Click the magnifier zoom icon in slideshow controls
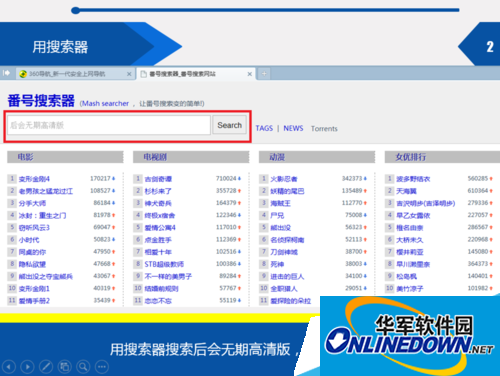Image resolution: width=500 pixels, height=376 pixels. click(83, 367)
